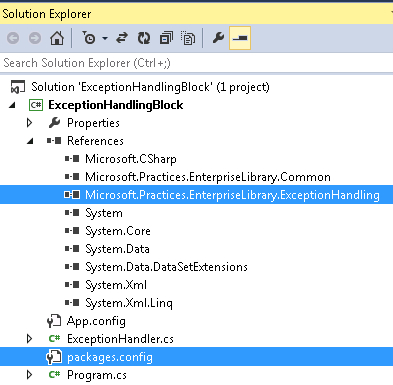
Task: Click the Forward navigation arrow
Action: click(35, 38)
